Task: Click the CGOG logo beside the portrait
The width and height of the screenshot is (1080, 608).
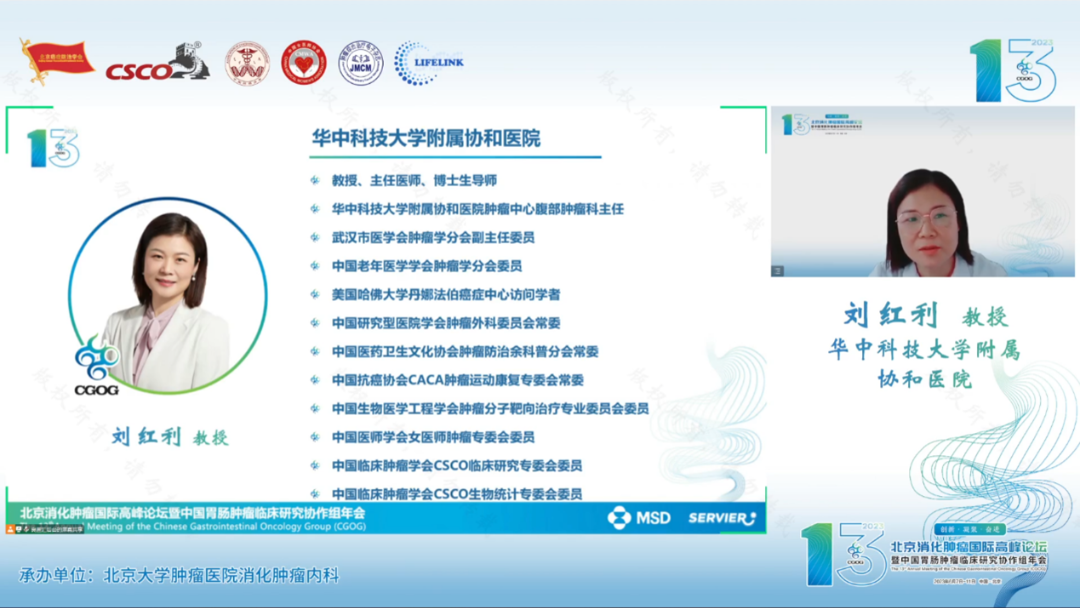Action: click(96, 366)
